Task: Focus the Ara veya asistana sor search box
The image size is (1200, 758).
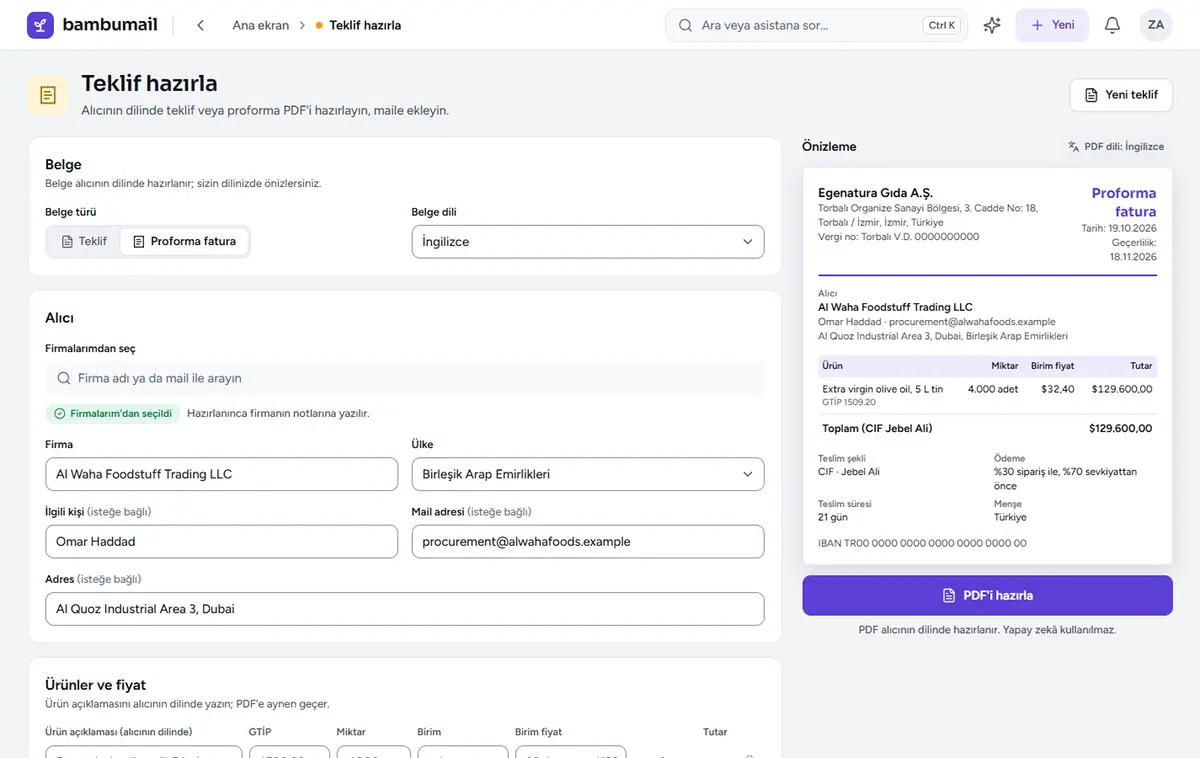Action: point(816,25)
